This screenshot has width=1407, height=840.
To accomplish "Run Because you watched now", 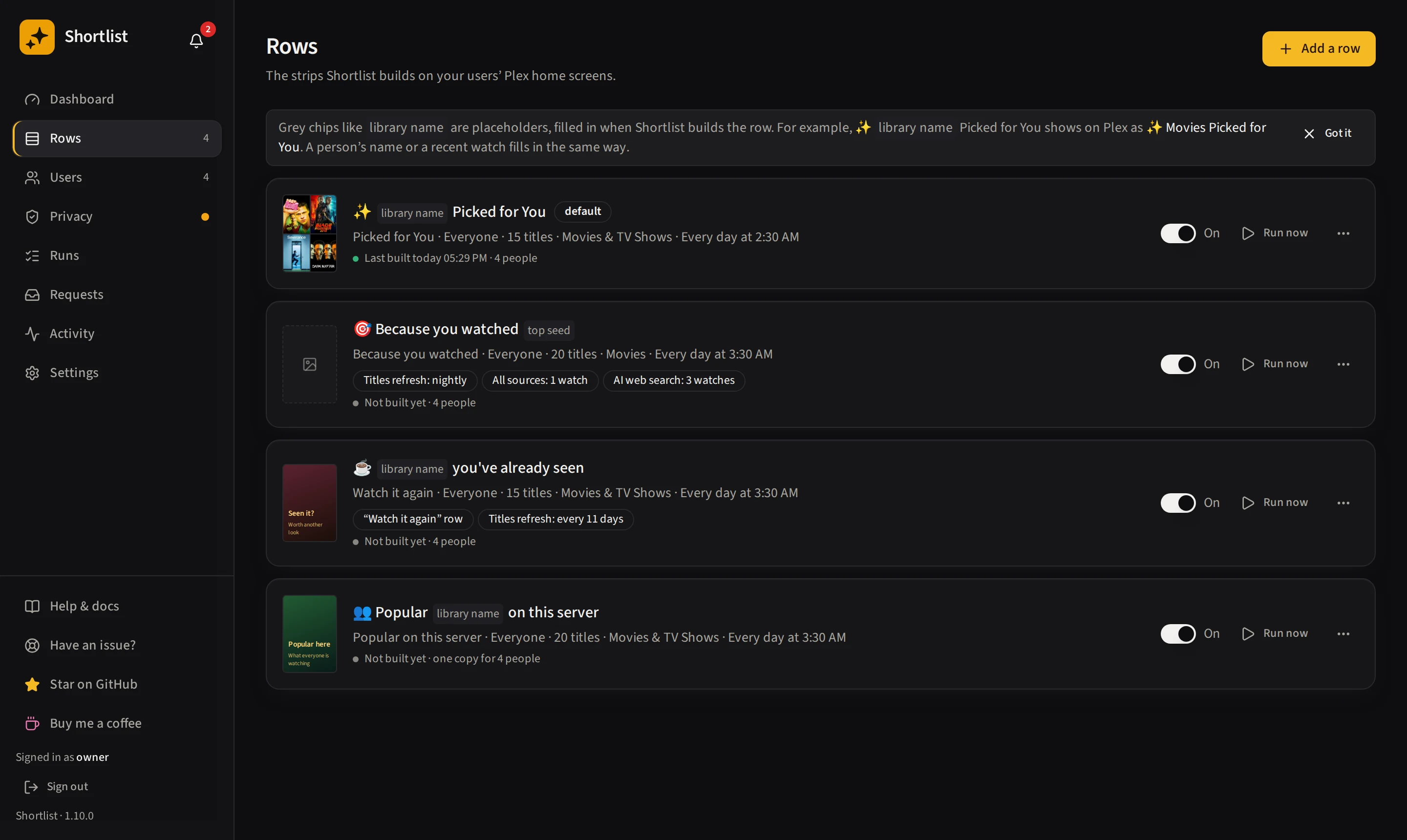I will (x=1275, y=364).
